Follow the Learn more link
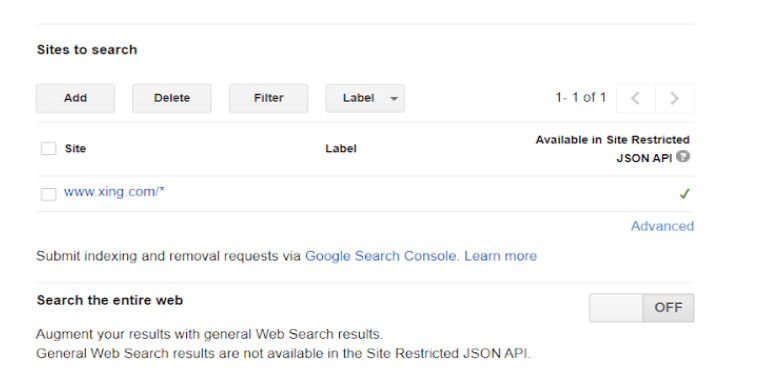The height and width of the screenshot is (374, 768). 501,256
